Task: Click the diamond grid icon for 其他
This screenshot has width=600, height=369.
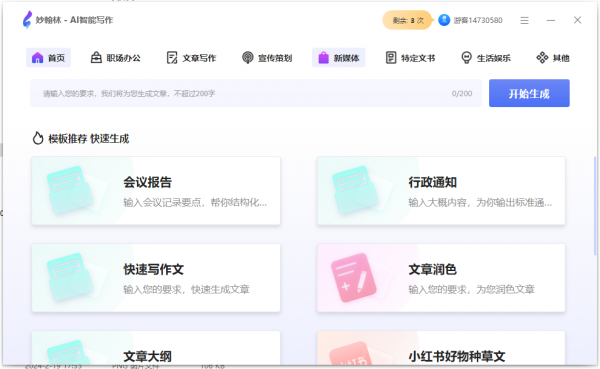Action: pyautogui.click(x=542, y=58)
